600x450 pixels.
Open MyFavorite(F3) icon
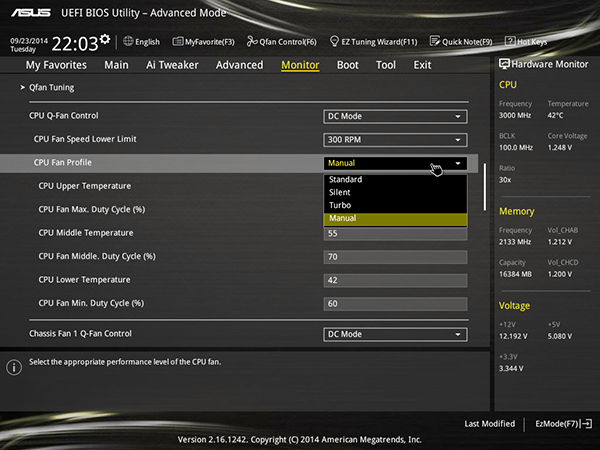click(178, 41)
